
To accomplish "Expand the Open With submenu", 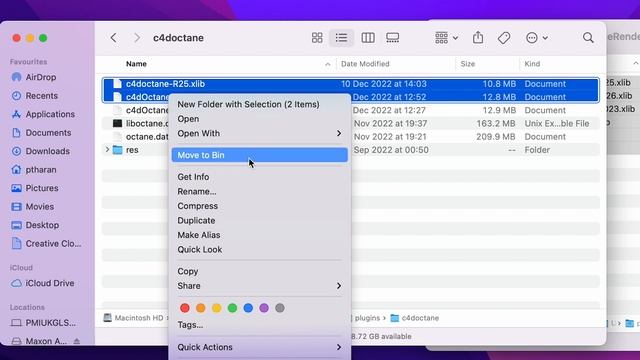I will [259, 133].
